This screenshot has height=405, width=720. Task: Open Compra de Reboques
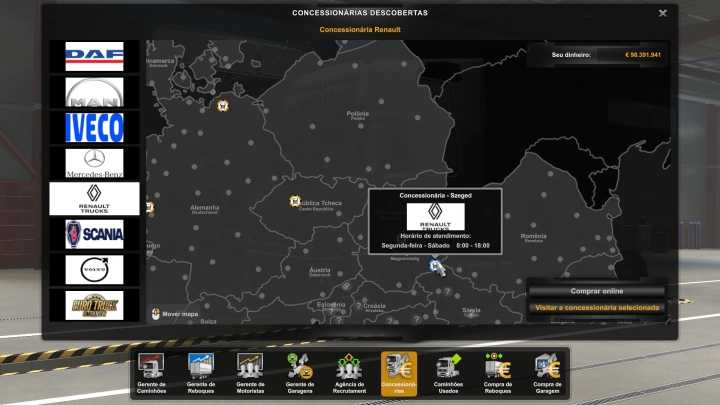(x=498, y=373)
